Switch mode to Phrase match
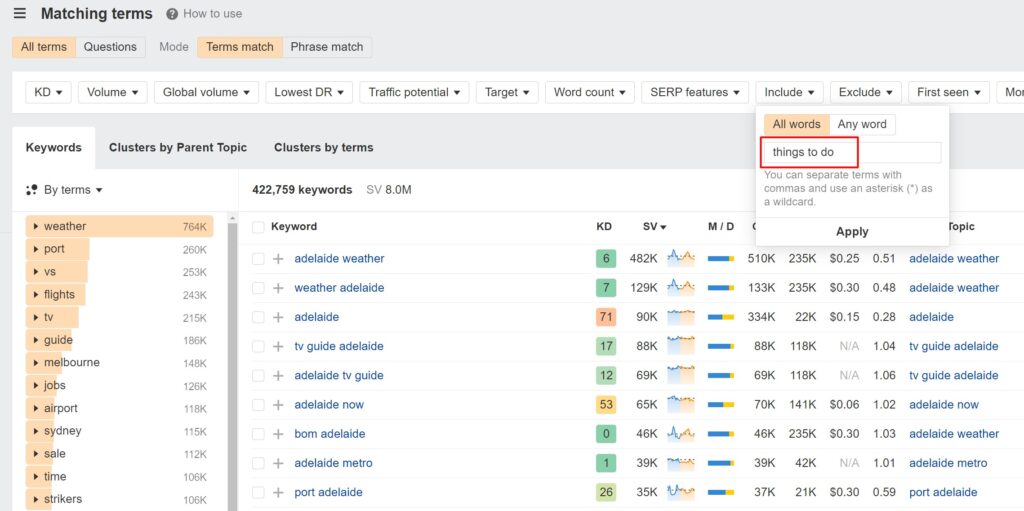Viewport: 1024px width, 511px height. (327, 47)
